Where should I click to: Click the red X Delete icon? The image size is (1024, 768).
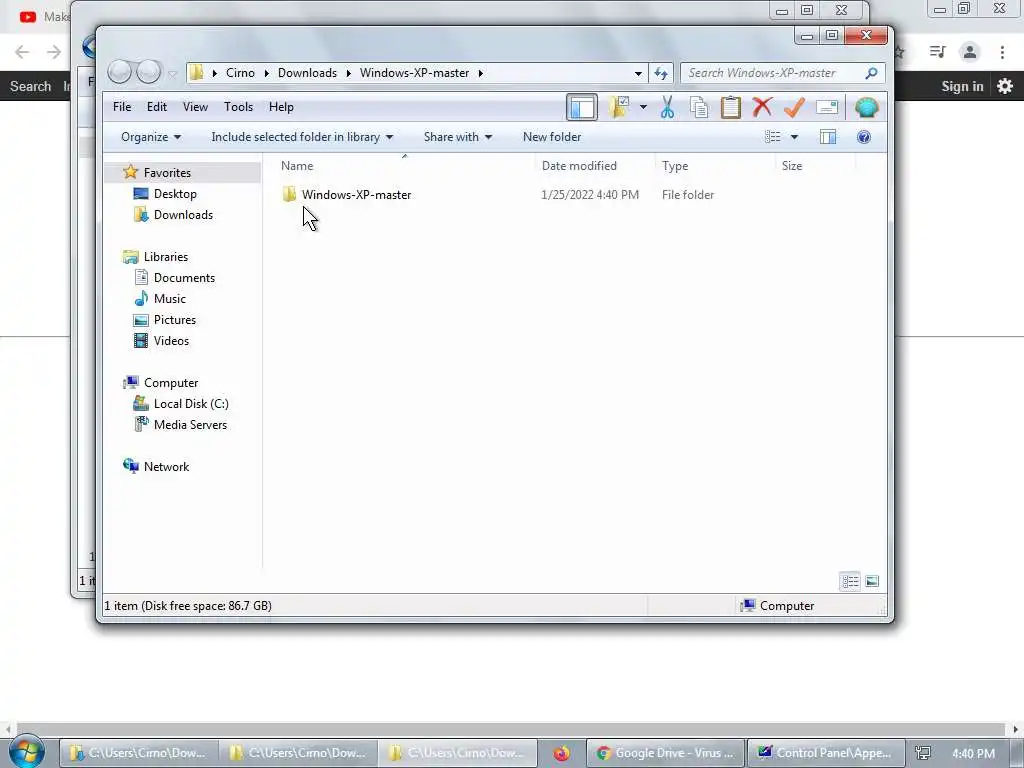pyautogui.click(x=762, y=107)
